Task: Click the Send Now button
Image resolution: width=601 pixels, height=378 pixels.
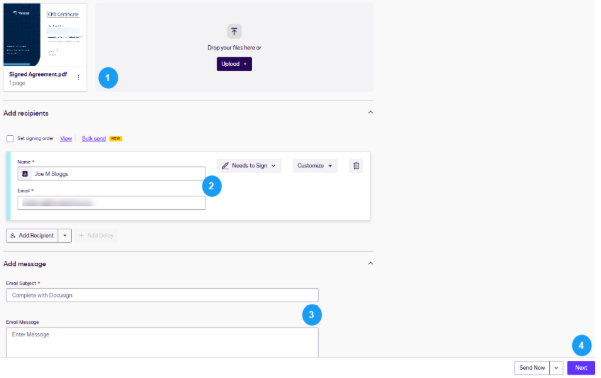Action: [532, 368]
